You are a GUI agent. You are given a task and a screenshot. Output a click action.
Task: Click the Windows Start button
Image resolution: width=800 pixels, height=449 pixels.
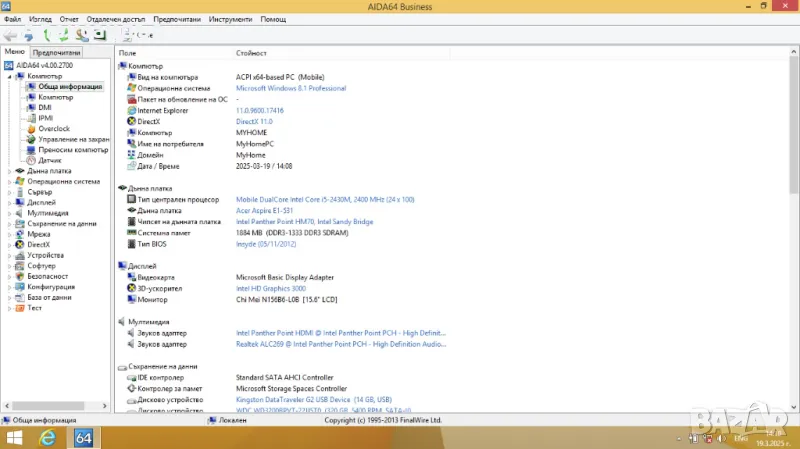(15, 438)
